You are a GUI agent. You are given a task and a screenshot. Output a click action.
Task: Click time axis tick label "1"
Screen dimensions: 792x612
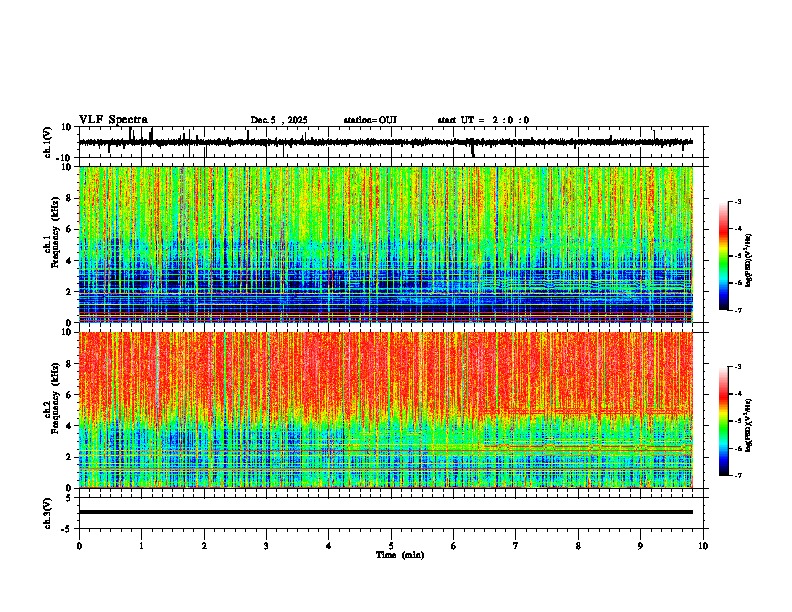point(141,546)
